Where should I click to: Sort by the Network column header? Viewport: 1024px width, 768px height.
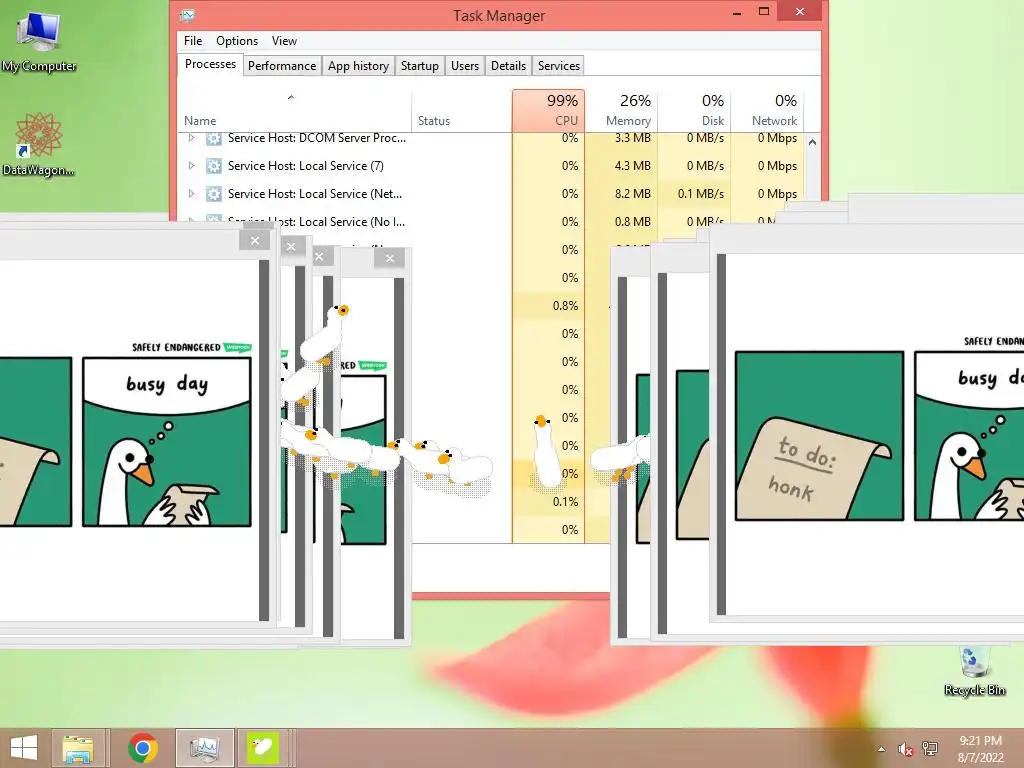[767, 112]
